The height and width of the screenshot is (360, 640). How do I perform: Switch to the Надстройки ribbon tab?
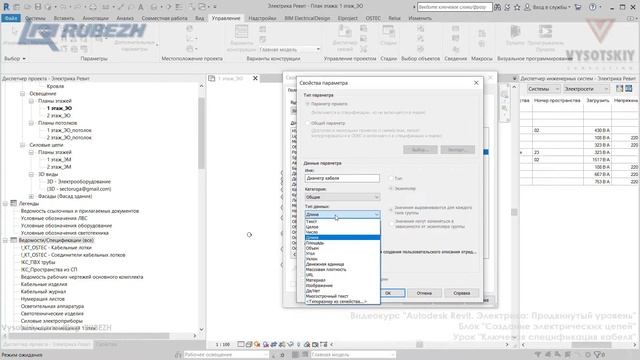262,18
